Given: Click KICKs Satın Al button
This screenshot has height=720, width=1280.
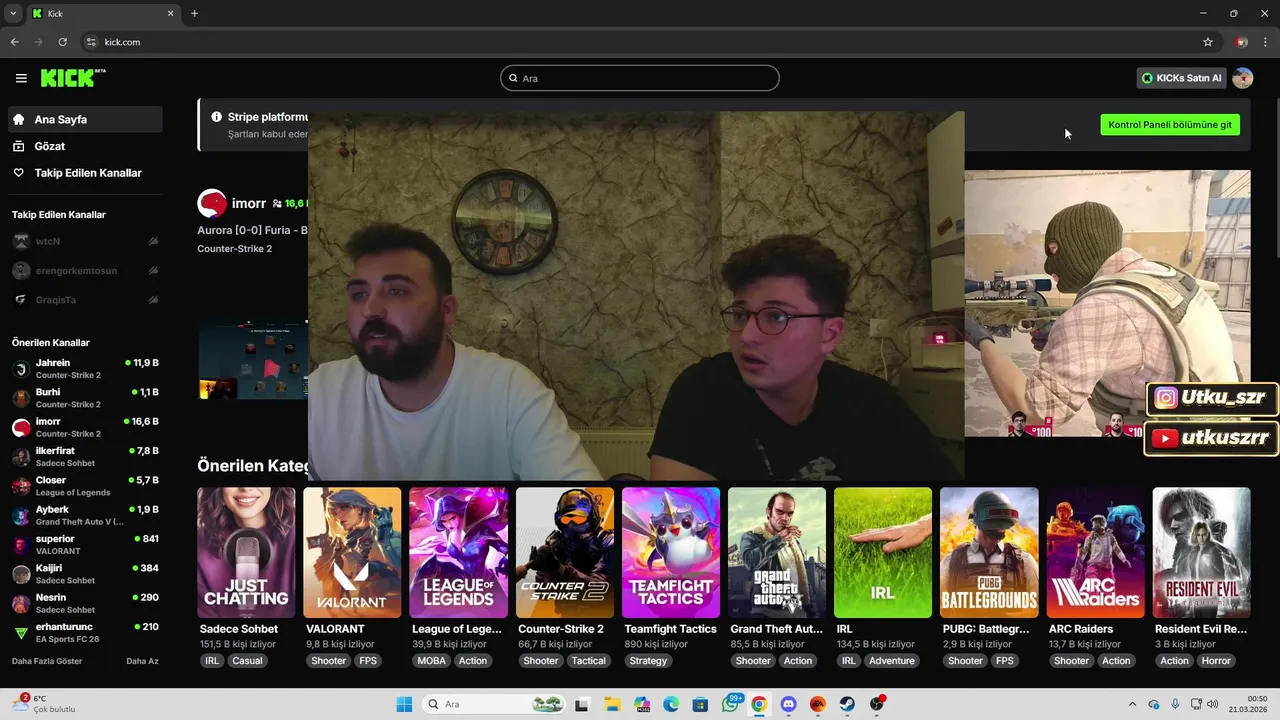Looking at the screenshot, I should 1181,78.
